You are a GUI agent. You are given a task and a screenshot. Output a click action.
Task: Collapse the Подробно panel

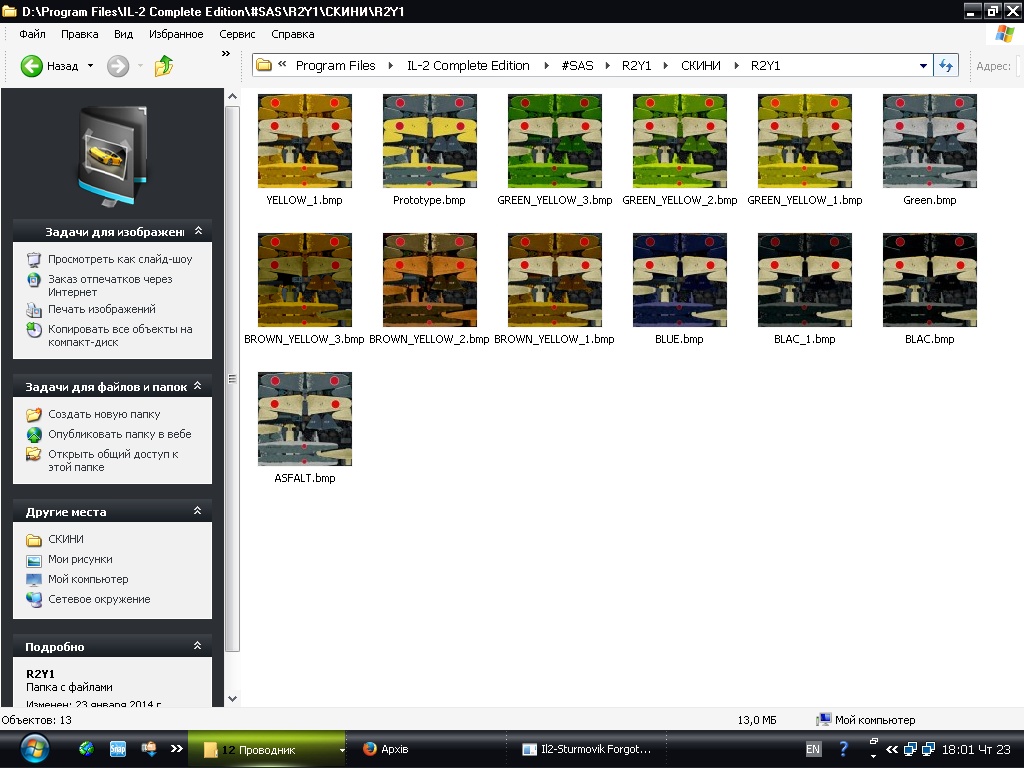coord(198,646)
